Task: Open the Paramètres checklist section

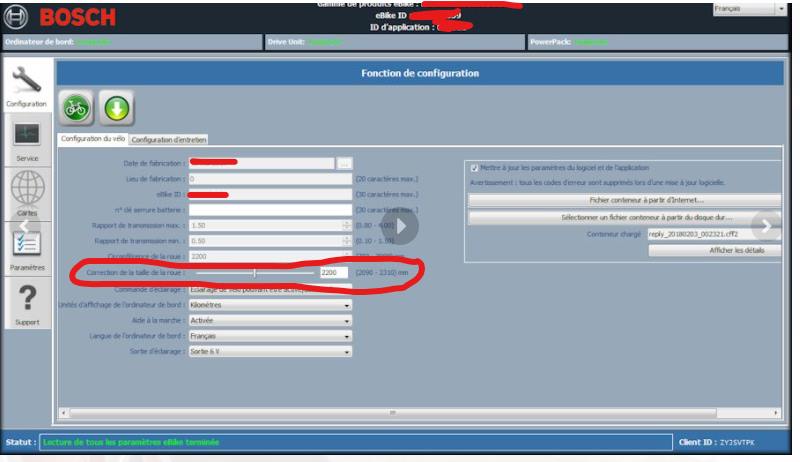Action: point(27,246)
